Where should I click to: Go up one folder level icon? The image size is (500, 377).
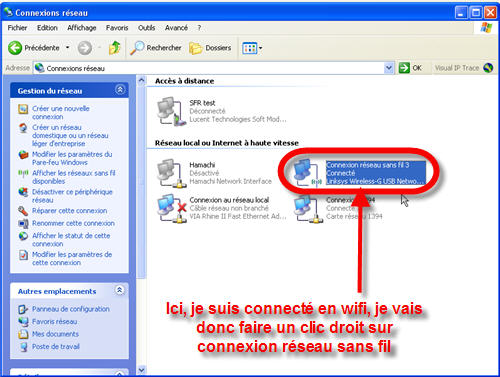(114, 48)
